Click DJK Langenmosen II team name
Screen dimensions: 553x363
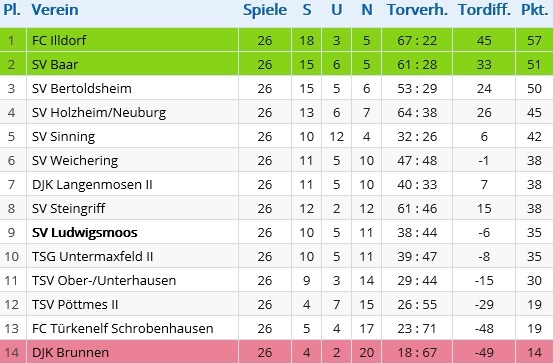click(x=92, y=184)
